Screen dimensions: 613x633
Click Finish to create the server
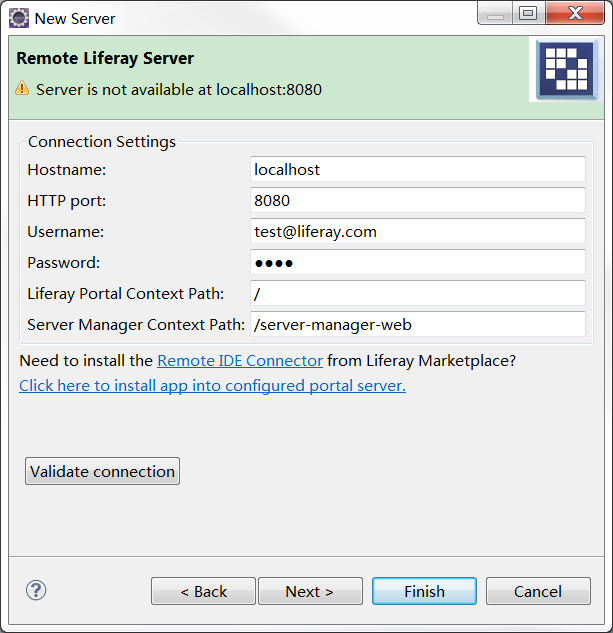[x=424, y=591]
